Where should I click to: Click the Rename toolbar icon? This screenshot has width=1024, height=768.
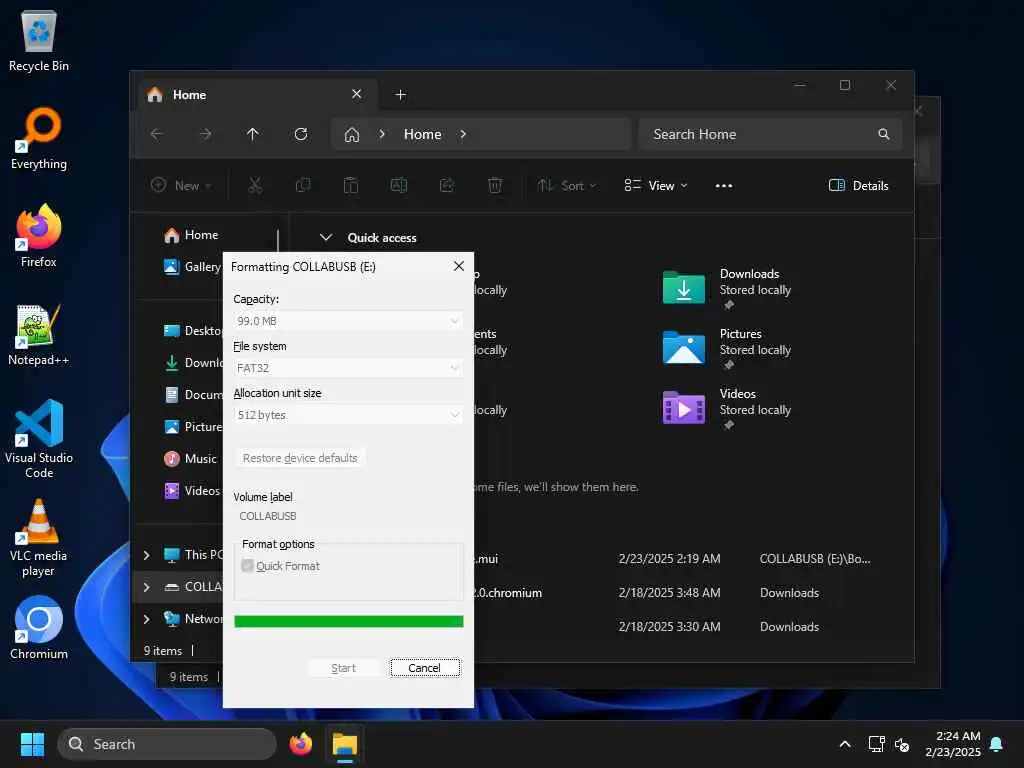pyautogui.click(x=399, y=185)
